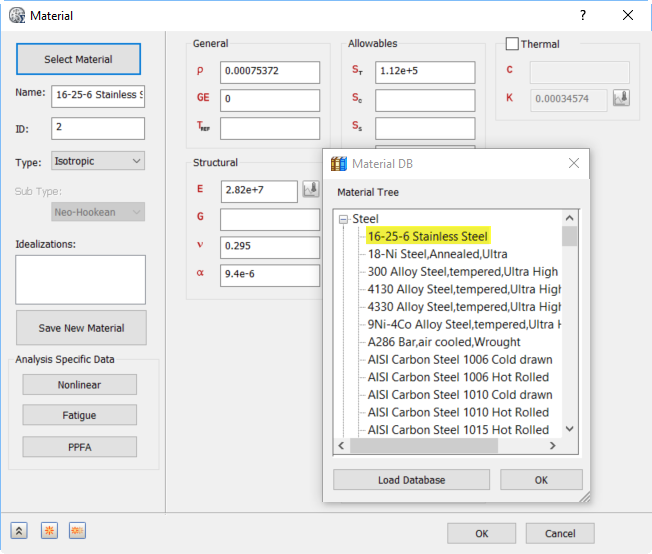The height and width of the screenshot is (554, 652).
Task: Click the tree horizontal scroll right arrow
Action: tap(553, 445)
